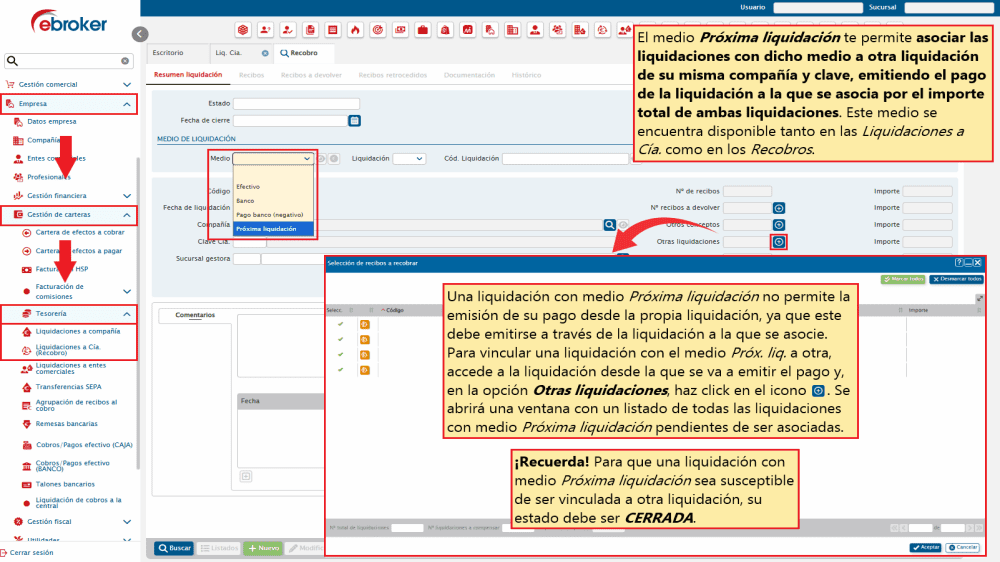
Task: Click the Estado input field
Action: tap(296, 103)
